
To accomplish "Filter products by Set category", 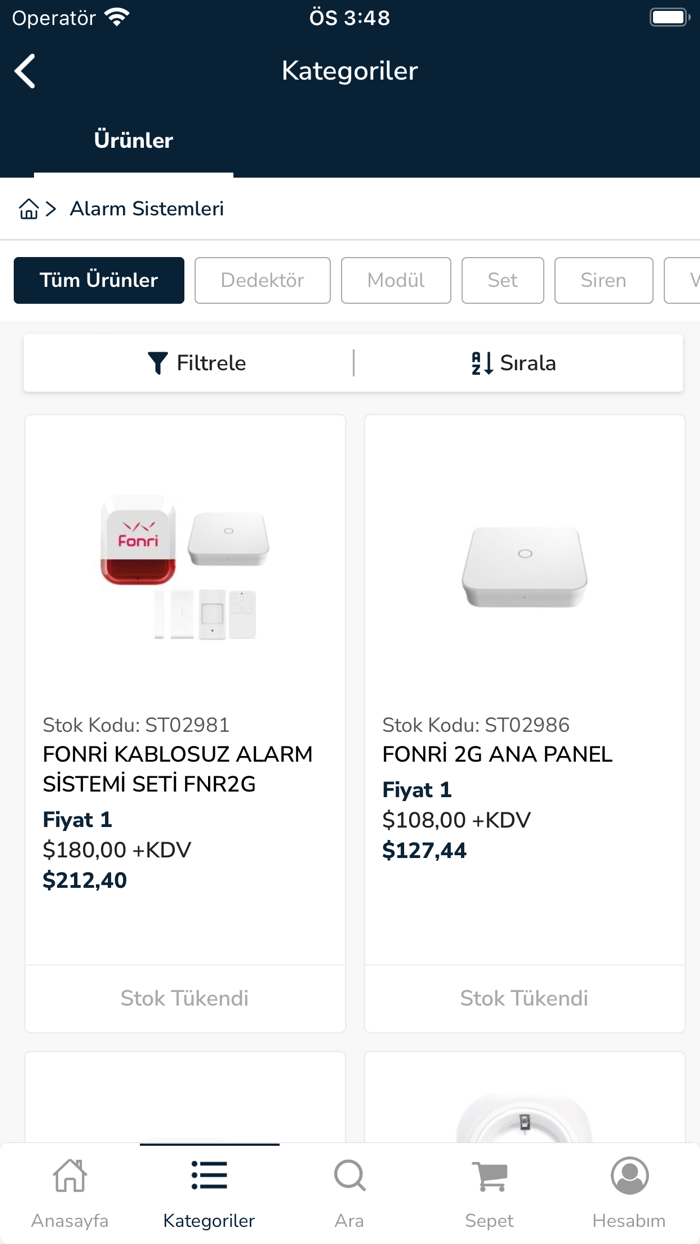I will (x=502, y=280).
